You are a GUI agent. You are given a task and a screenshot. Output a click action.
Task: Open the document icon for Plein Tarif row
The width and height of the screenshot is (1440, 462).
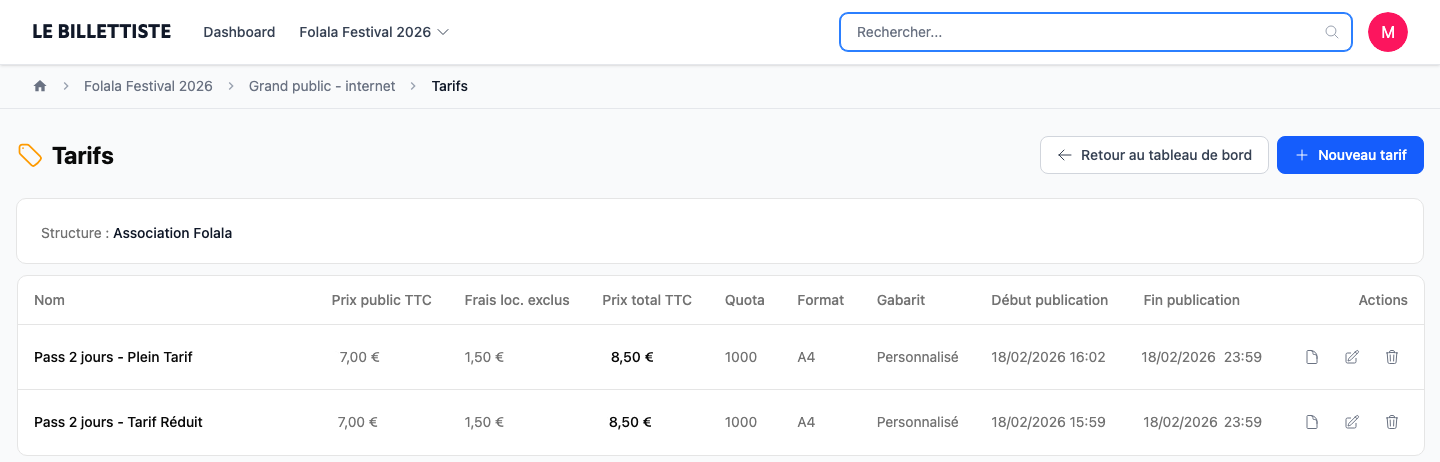tap(1312, 357)
